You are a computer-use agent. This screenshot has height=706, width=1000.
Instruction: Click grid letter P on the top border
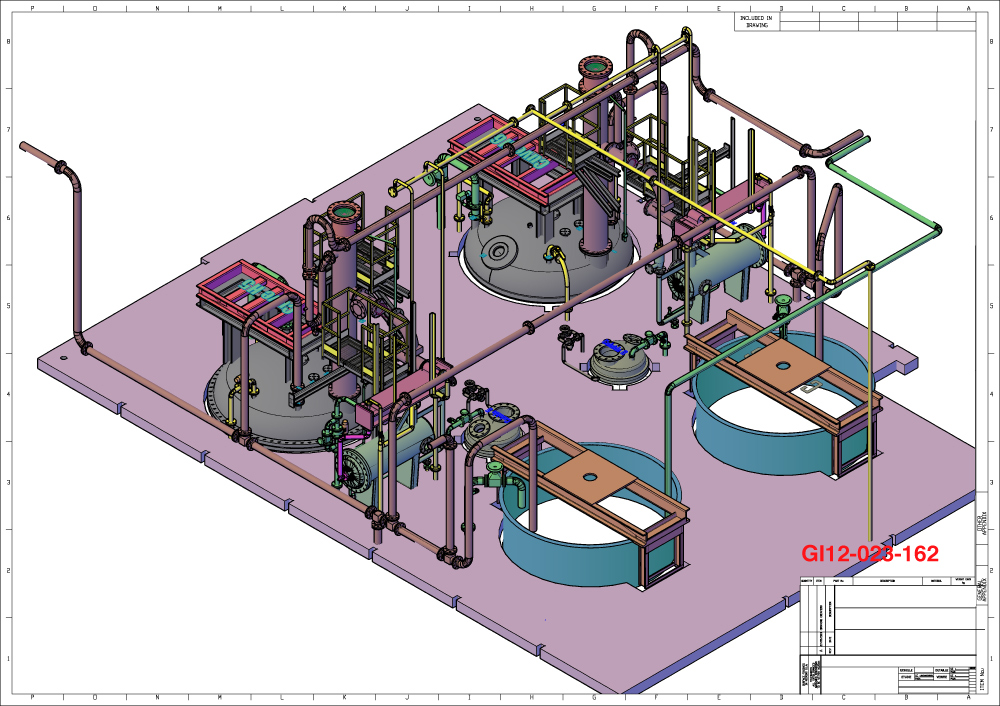[x=32, y=7]
